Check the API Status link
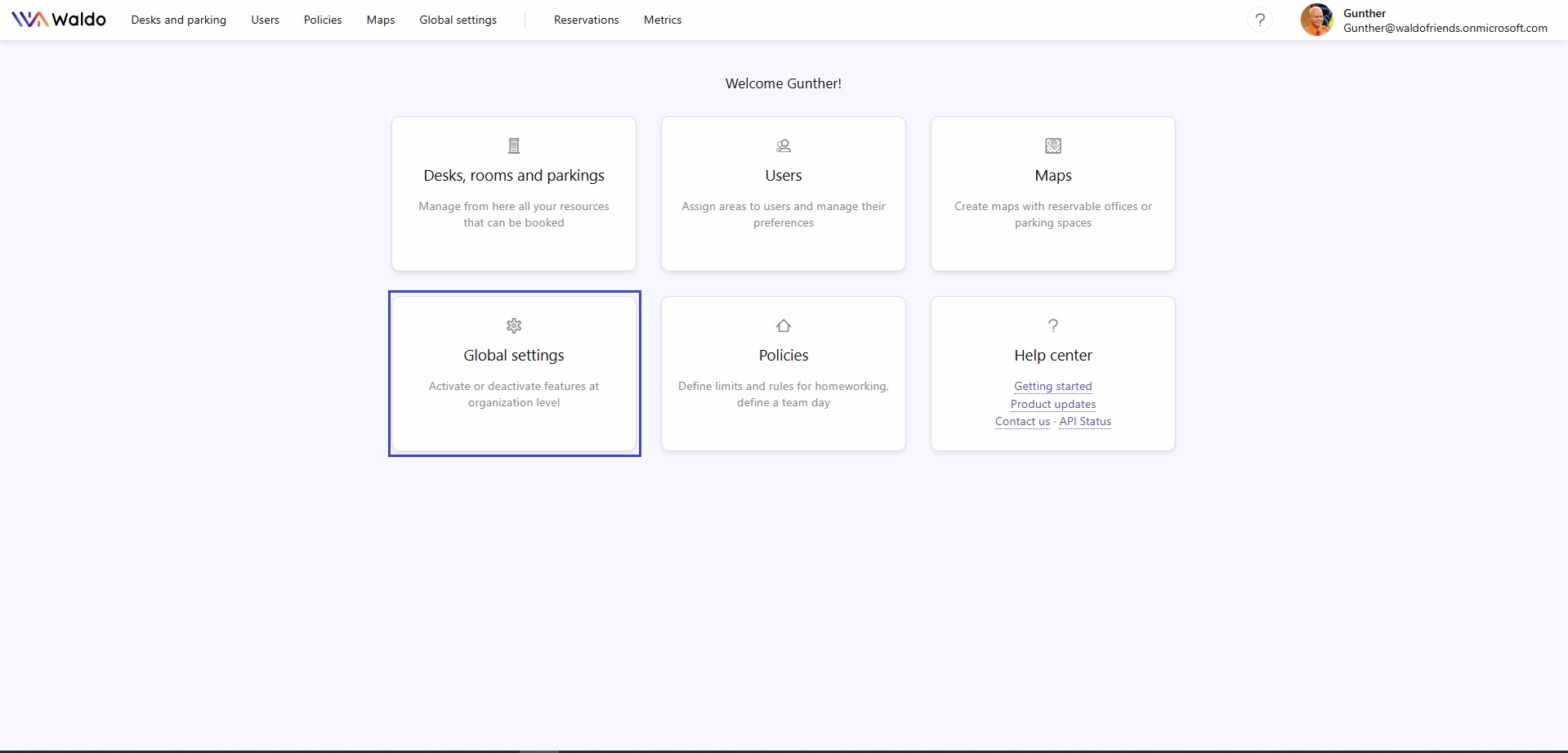Screen dimensions: 1568x753 (x=1085, y=421)
